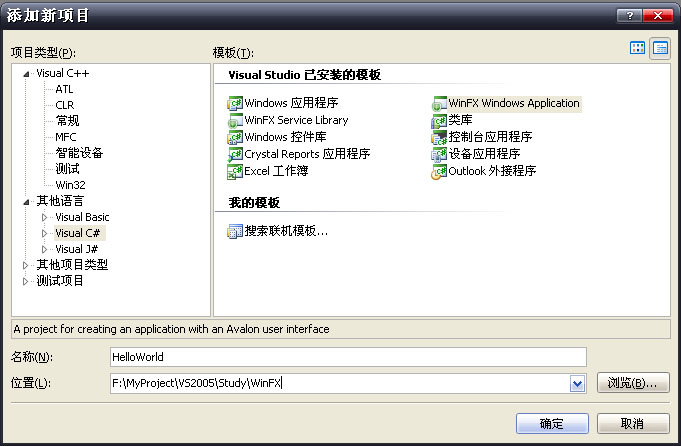The image size is (681, 446).
Task: Select the 测试项目 tree label
Action: pos(60,281)
